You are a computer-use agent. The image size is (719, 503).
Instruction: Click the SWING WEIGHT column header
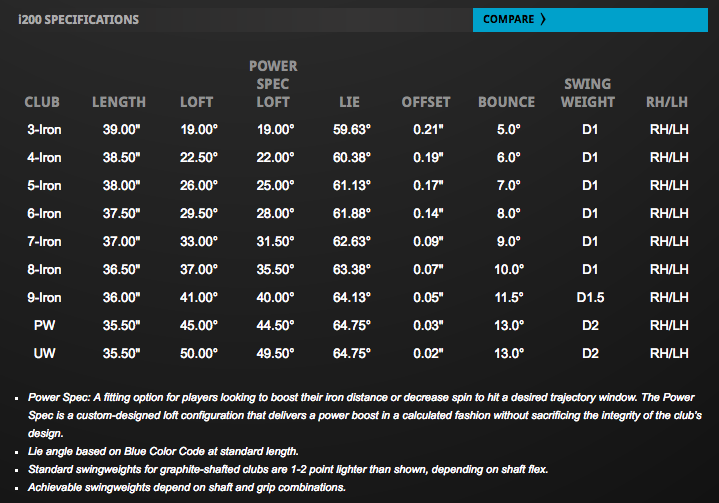pyautogui.click(x=588, y=93)
